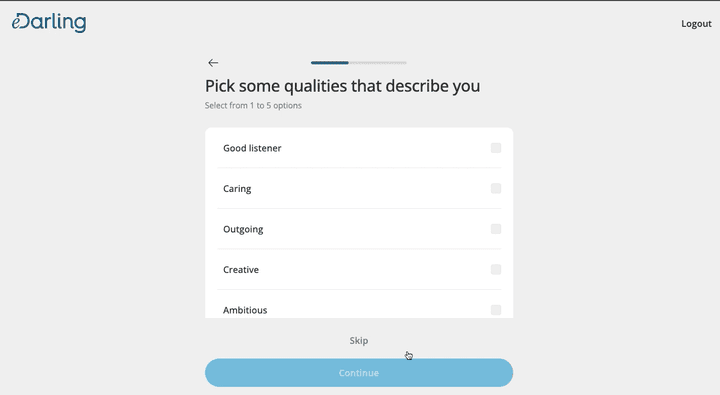Enable the Outgoing checkbox
This screenshot has width=720, height=395.
(x=496, y=229)
